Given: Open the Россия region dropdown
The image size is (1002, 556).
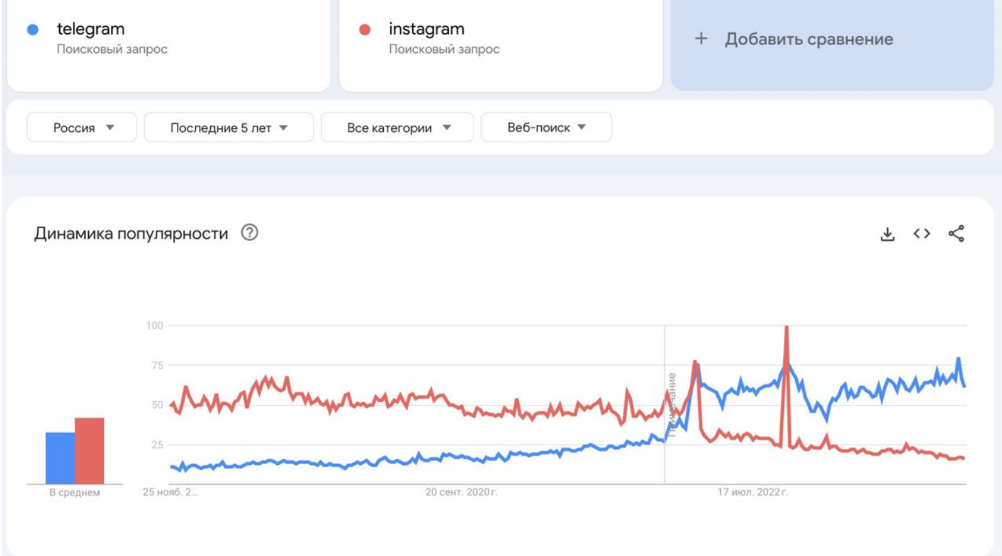Looking at the screenshot, I should [82, 127].
